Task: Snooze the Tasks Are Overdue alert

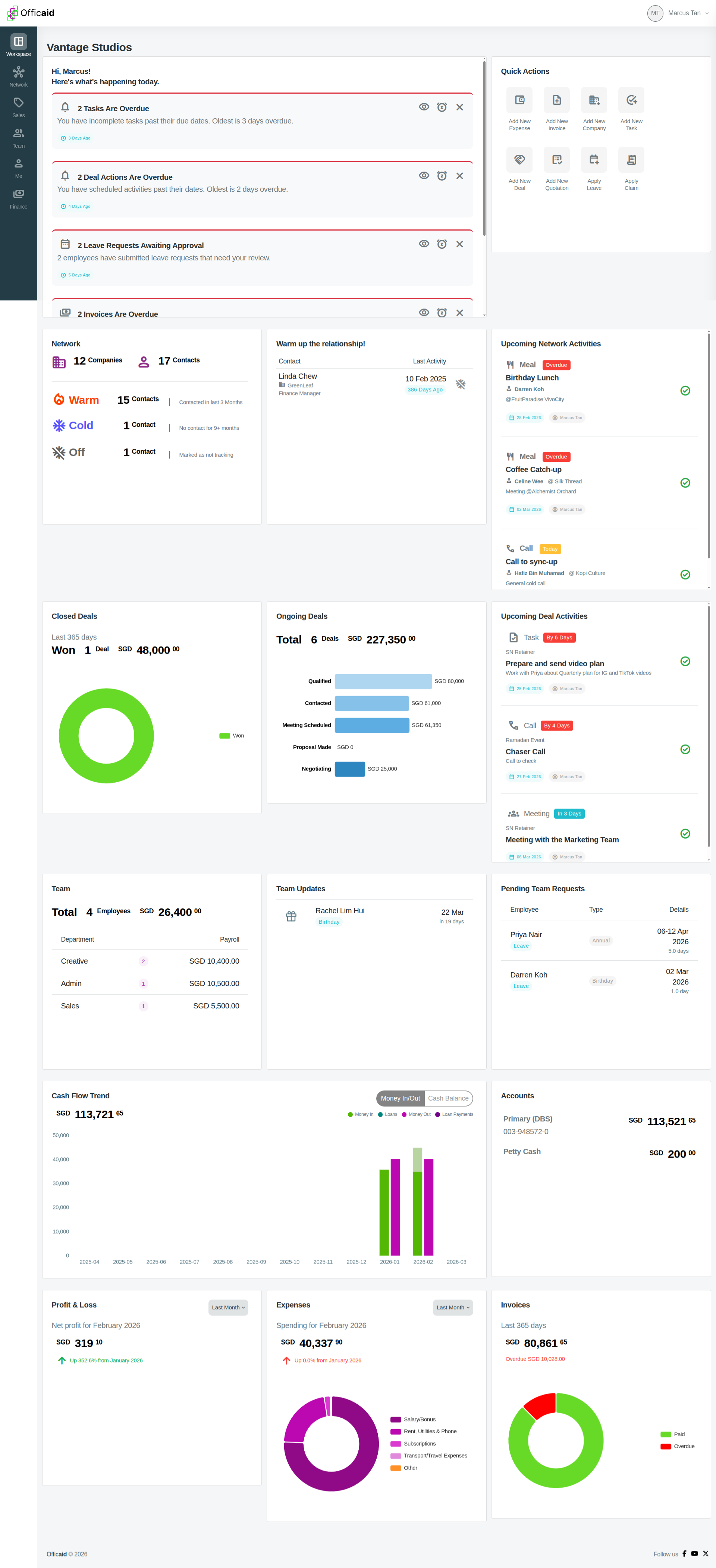Action: [x=442, y=107]
